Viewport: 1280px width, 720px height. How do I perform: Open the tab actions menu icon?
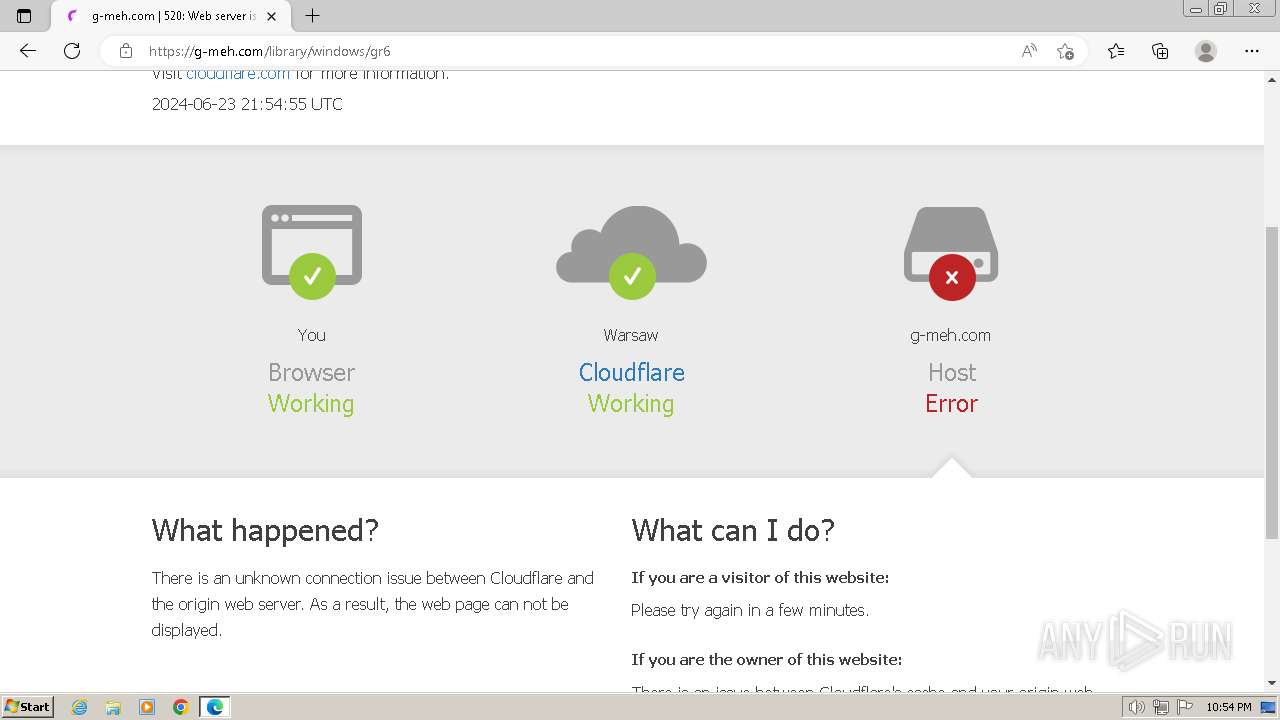pos(24,16)
